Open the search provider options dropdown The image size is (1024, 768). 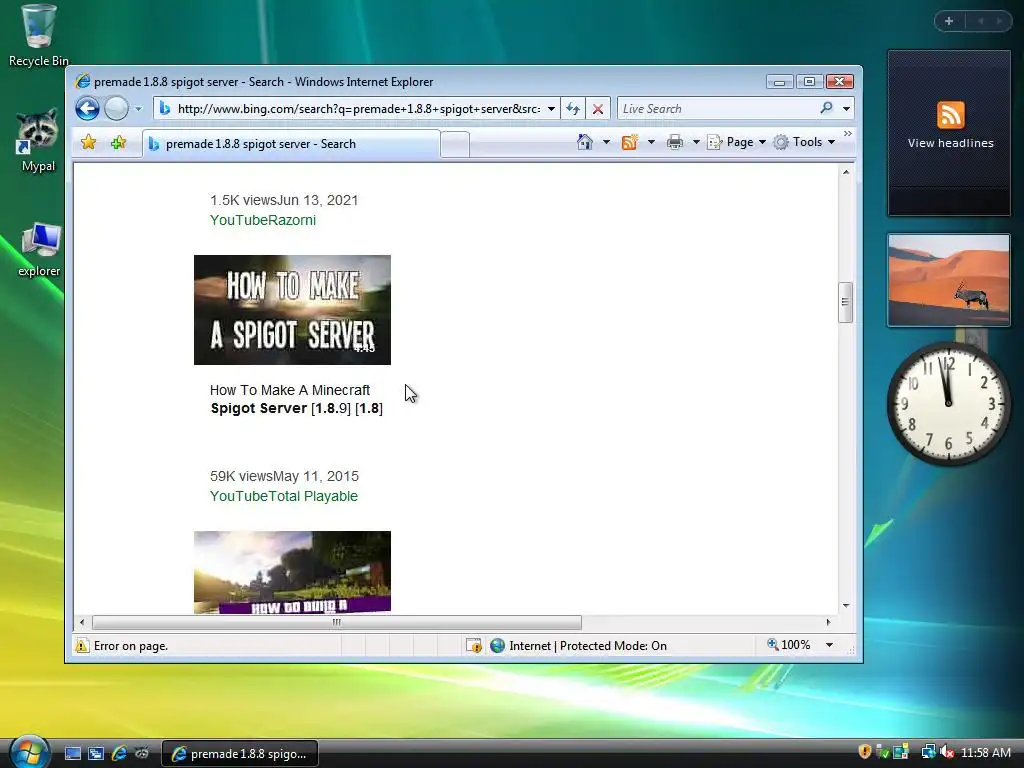tap(846, 109)
